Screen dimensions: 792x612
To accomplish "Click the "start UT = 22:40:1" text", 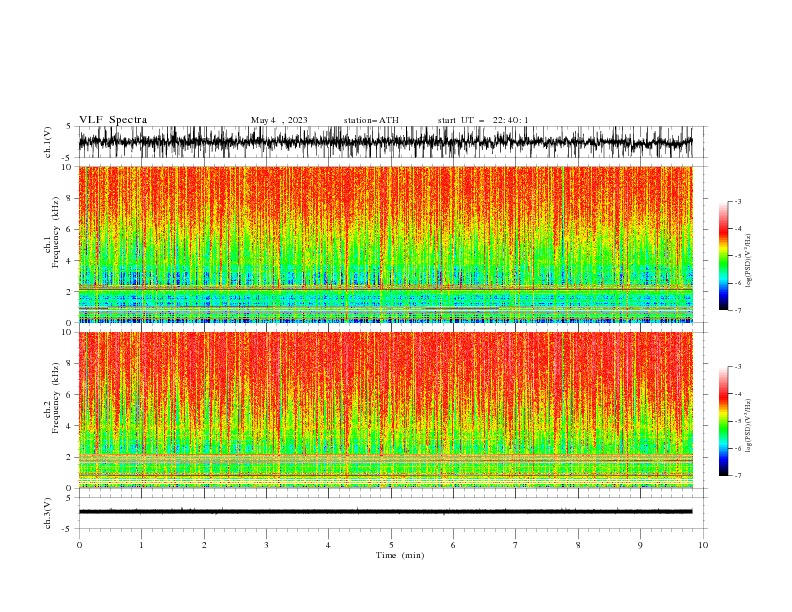I will 483,120.
